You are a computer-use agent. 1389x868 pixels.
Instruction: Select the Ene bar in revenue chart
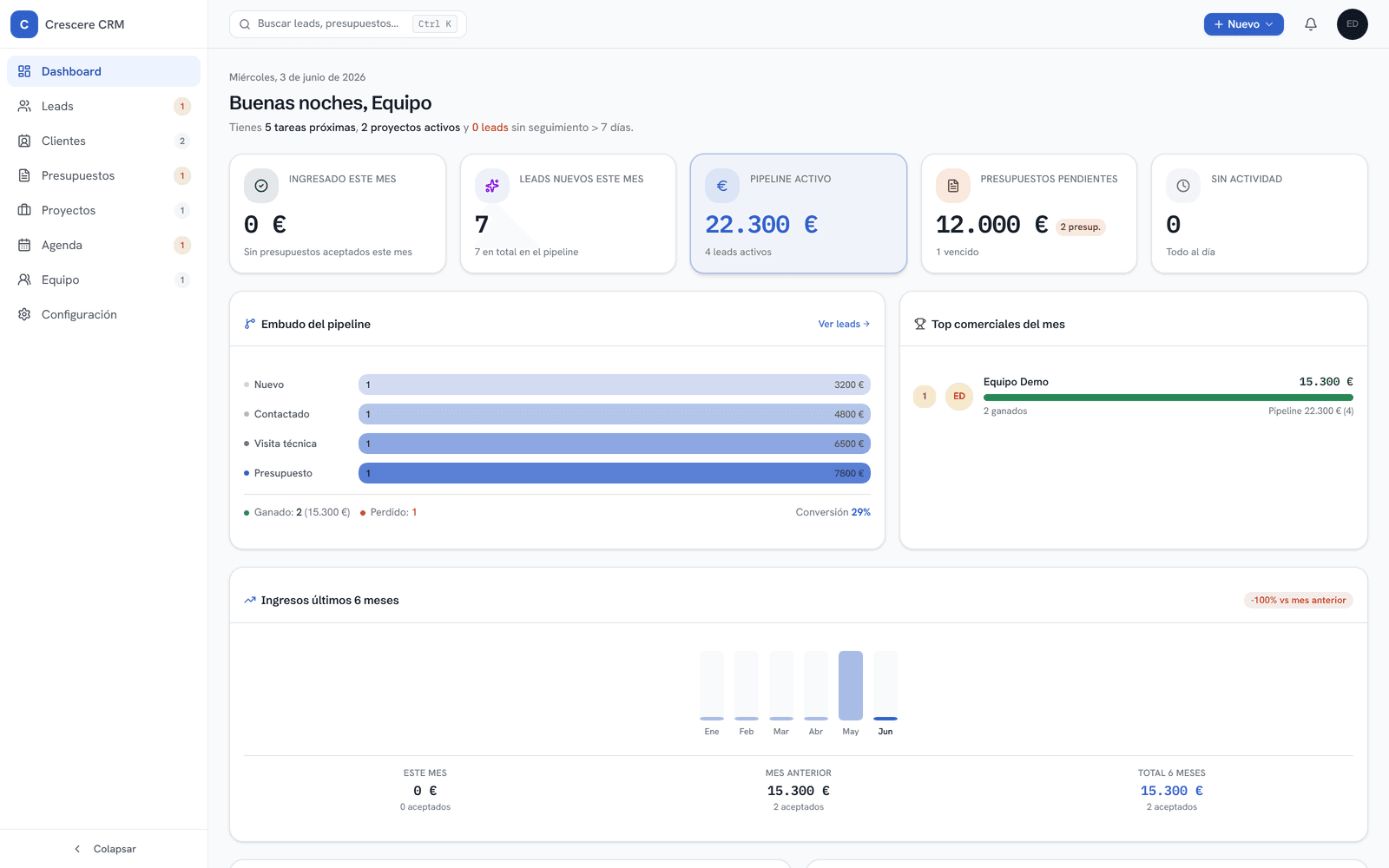coord(712,686)
